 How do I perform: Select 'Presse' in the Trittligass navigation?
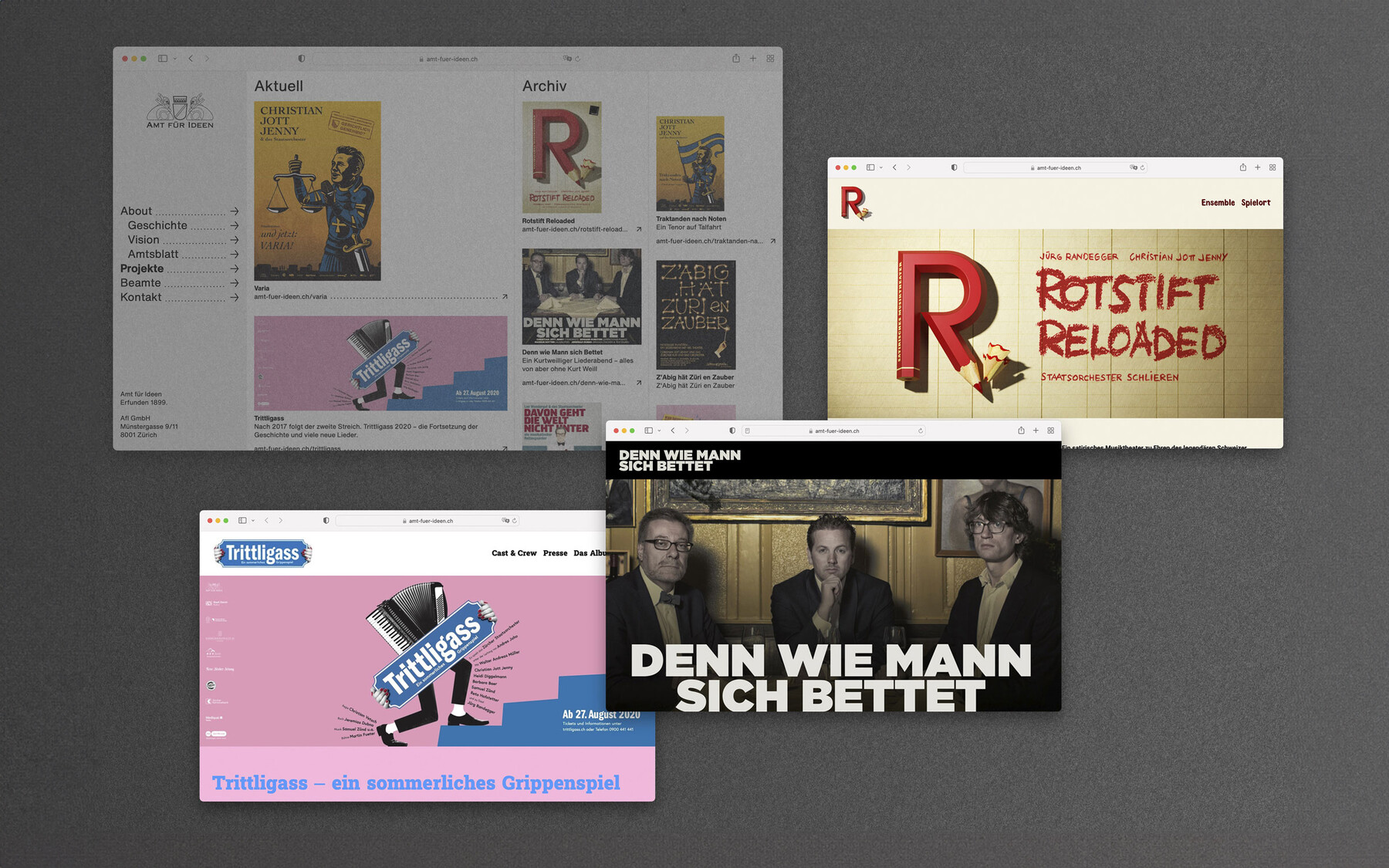[x=555, y=553]
